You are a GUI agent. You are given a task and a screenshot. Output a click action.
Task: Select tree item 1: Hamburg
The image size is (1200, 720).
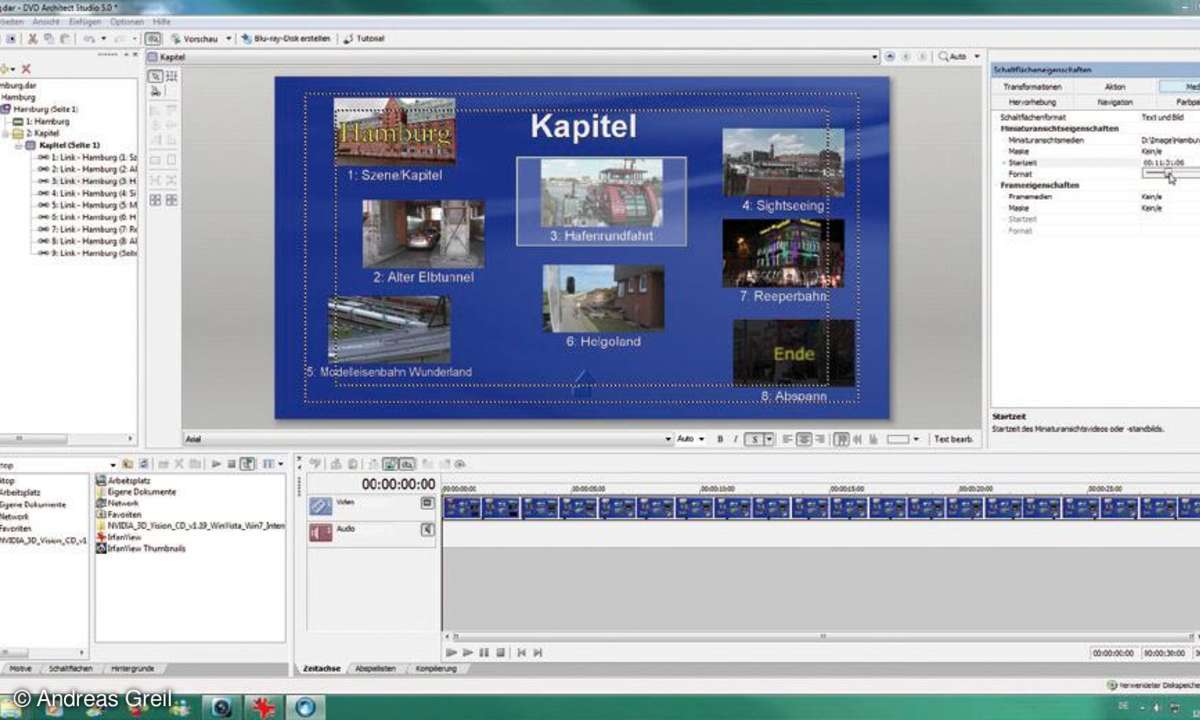pos(42,121)
